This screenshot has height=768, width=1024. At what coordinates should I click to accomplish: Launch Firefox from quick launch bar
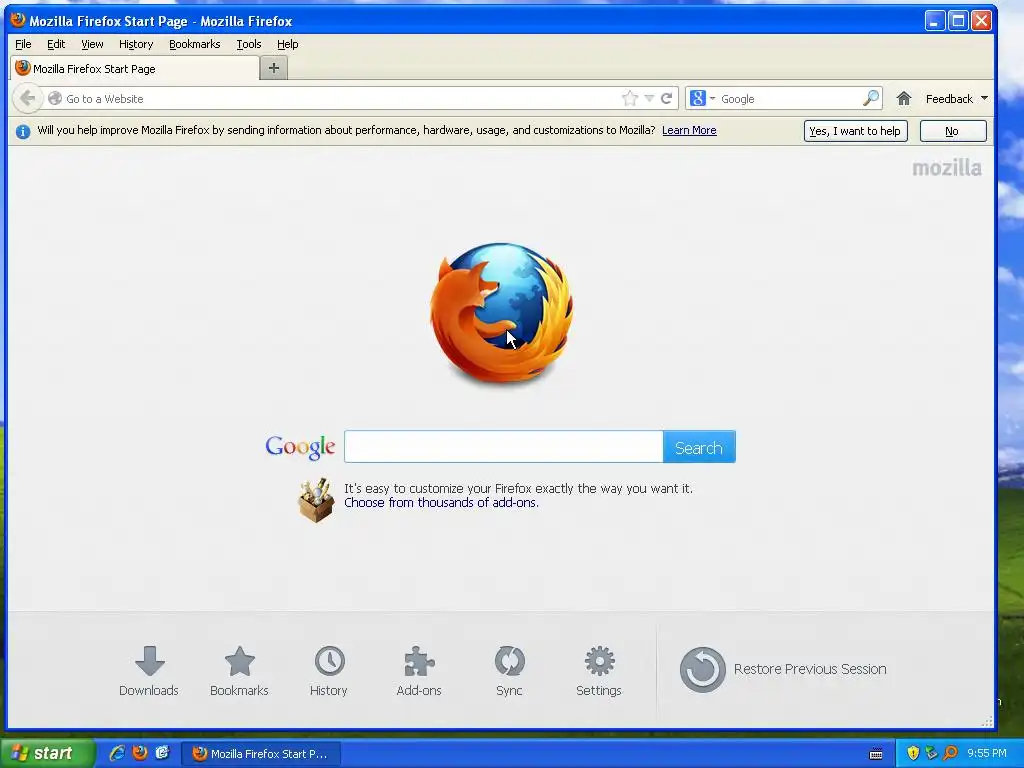point(140,753)
